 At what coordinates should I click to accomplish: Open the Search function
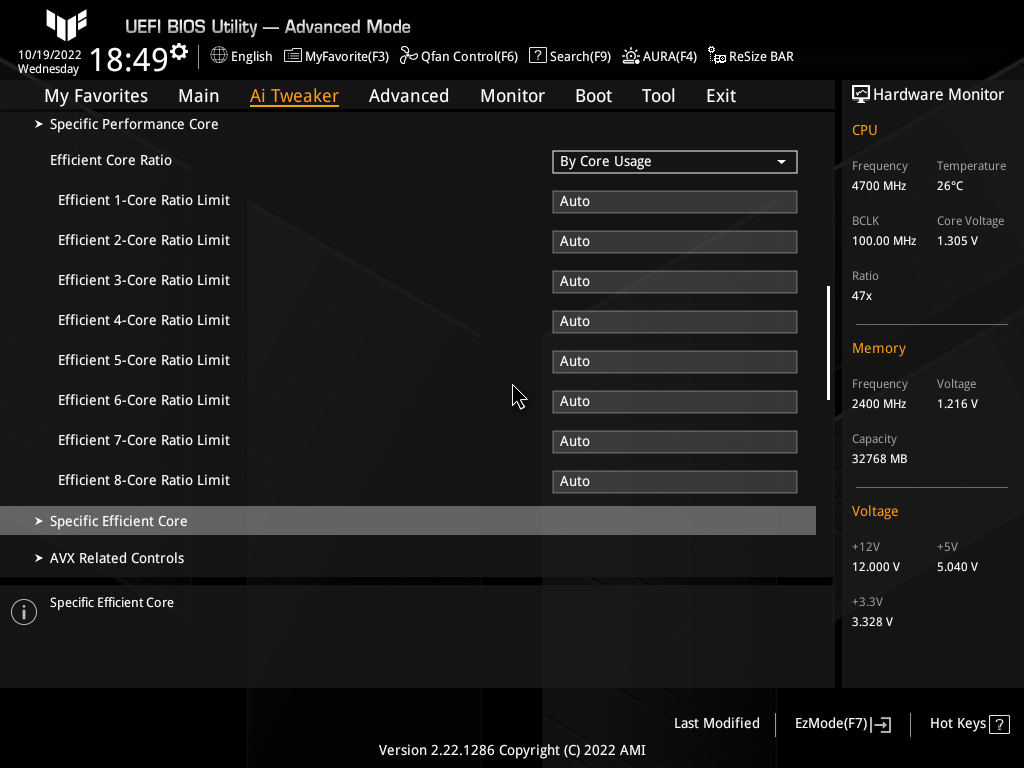[569, 56]
